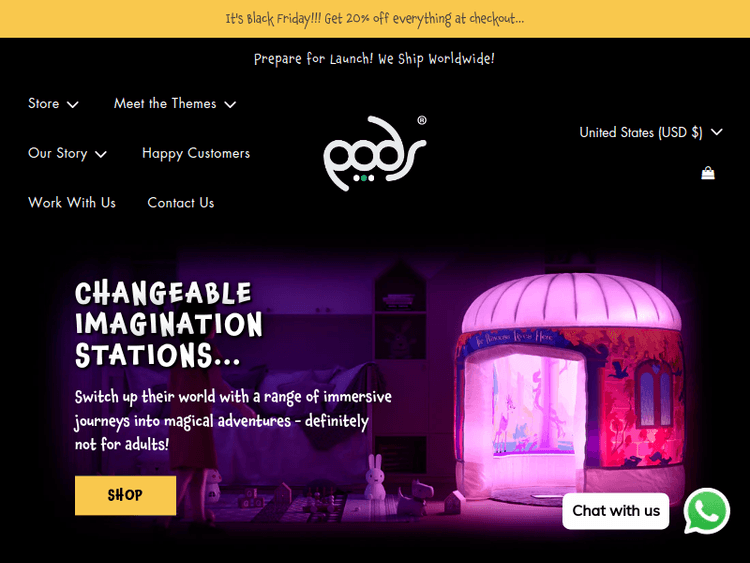Navigate to Contact Us

coord(181,203)
